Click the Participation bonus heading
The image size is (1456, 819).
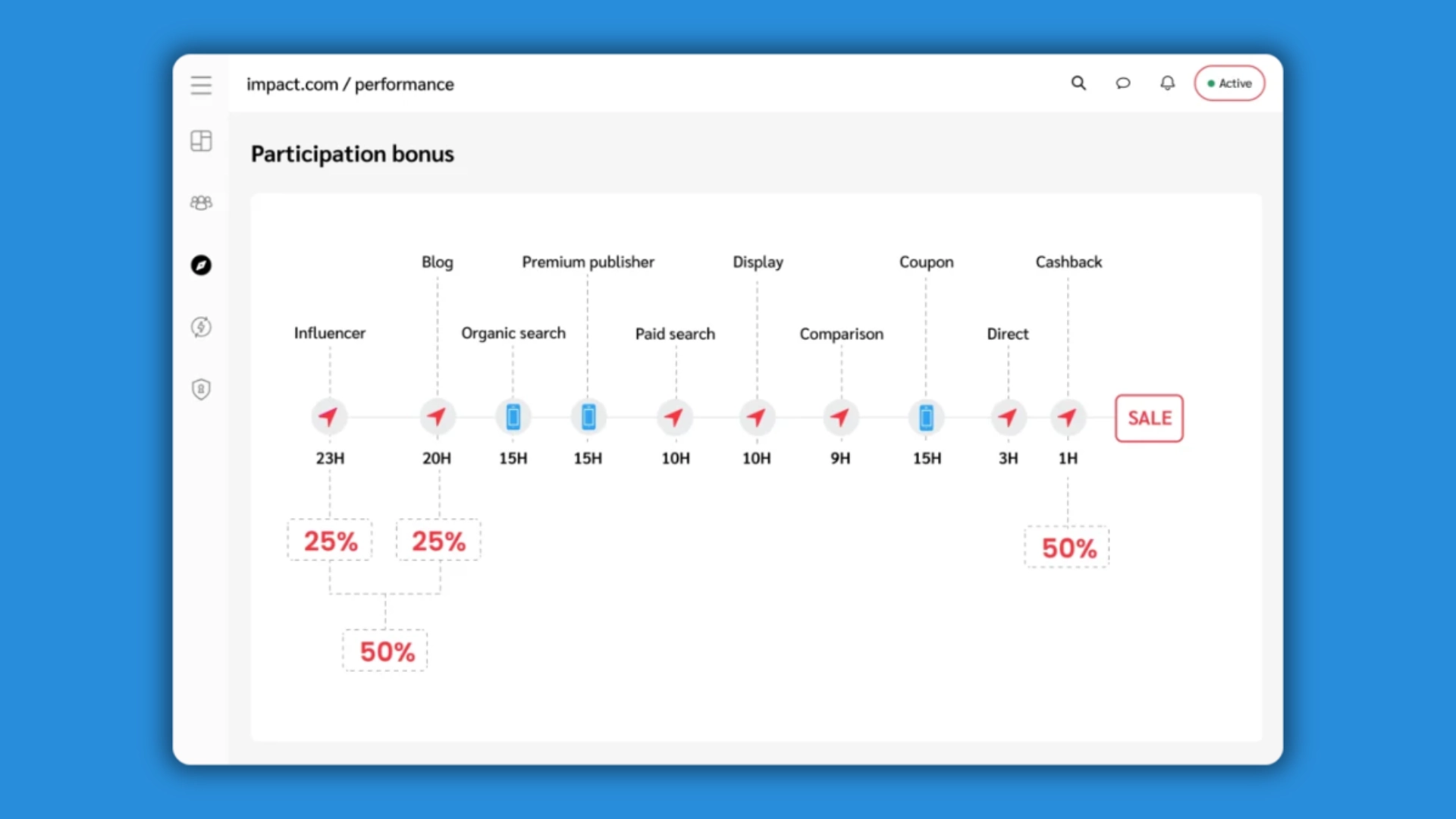[352, 154]
